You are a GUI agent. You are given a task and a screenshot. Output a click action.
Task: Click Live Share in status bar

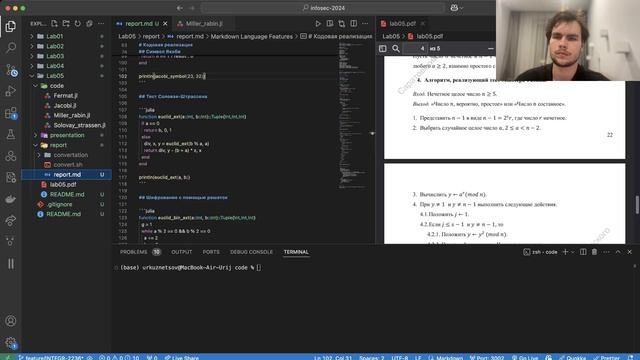[x=182, y=358]
